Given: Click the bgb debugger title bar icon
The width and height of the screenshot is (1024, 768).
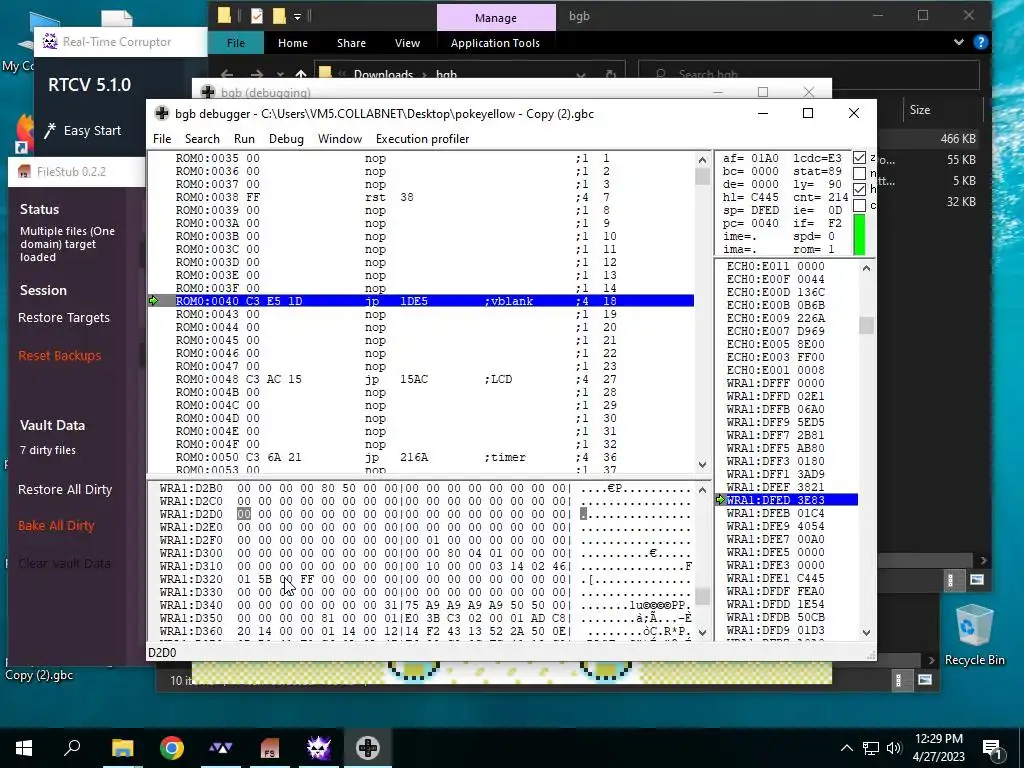Looking at the screenshot, I should pos(161,114).
